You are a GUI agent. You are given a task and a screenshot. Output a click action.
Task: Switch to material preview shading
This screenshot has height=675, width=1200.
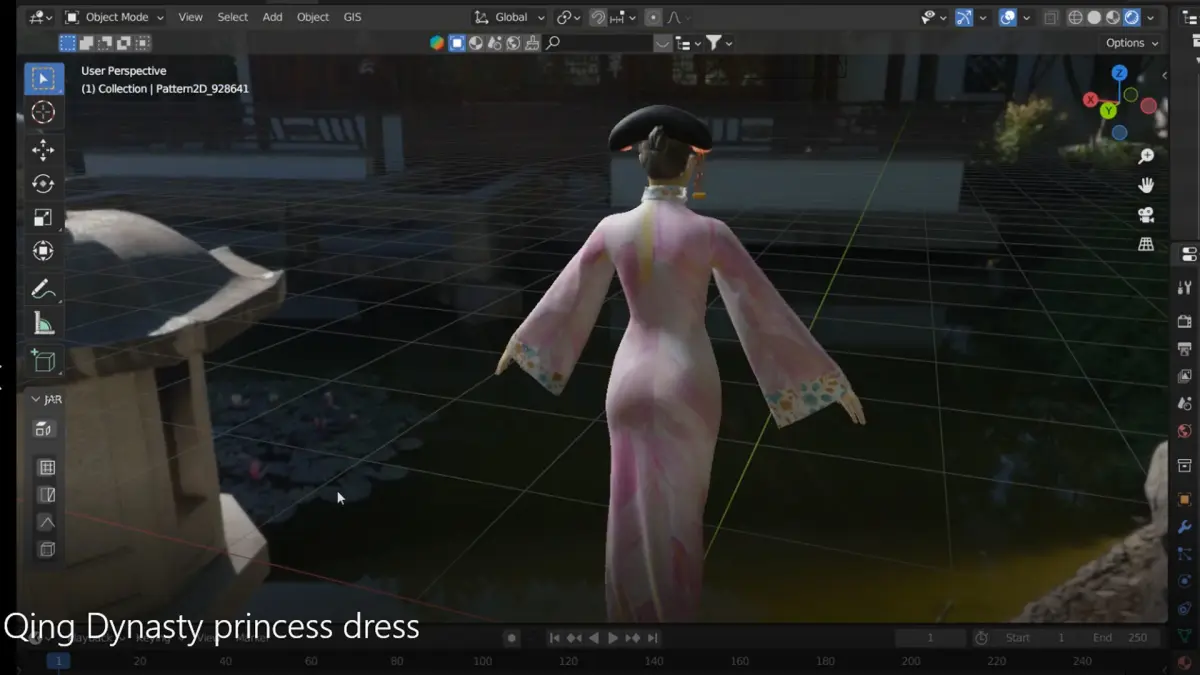coord(1113,17)
